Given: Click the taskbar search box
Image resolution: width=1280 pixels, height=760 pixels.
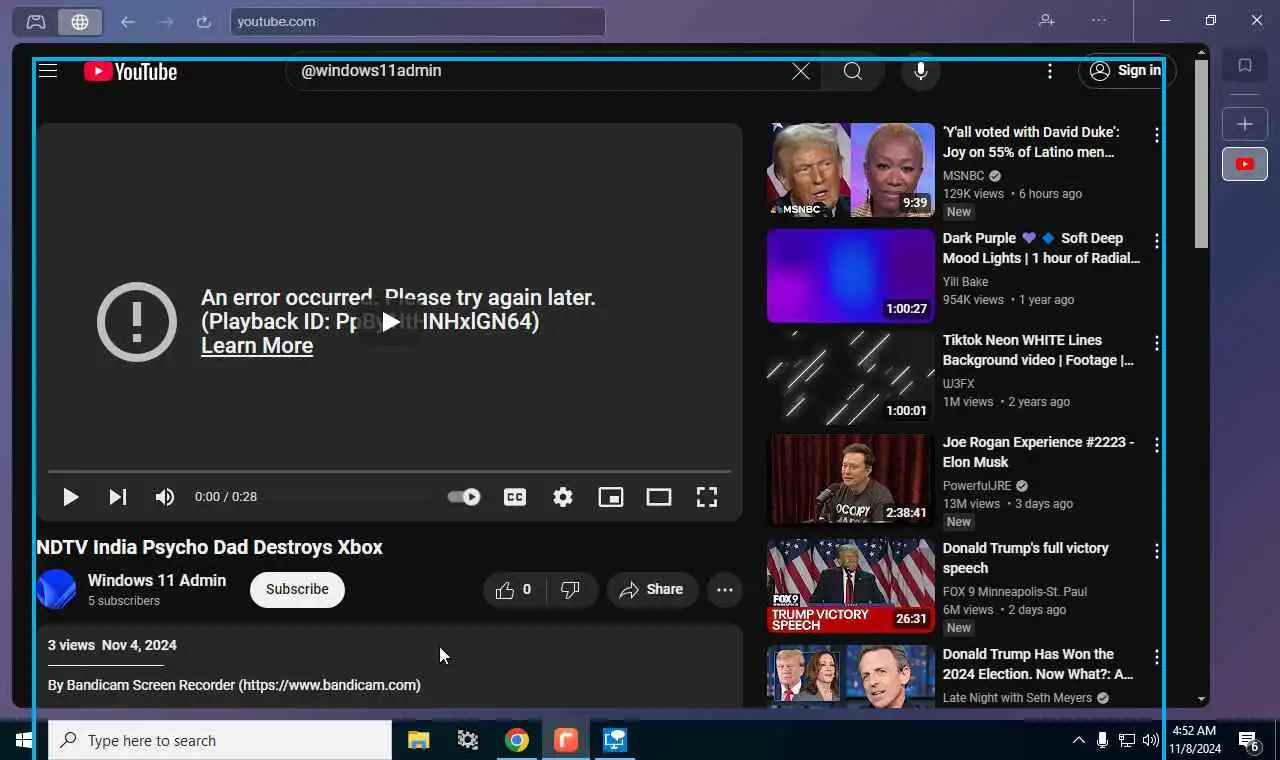Looking at the screenshot, I should click(x=220, y=741).
